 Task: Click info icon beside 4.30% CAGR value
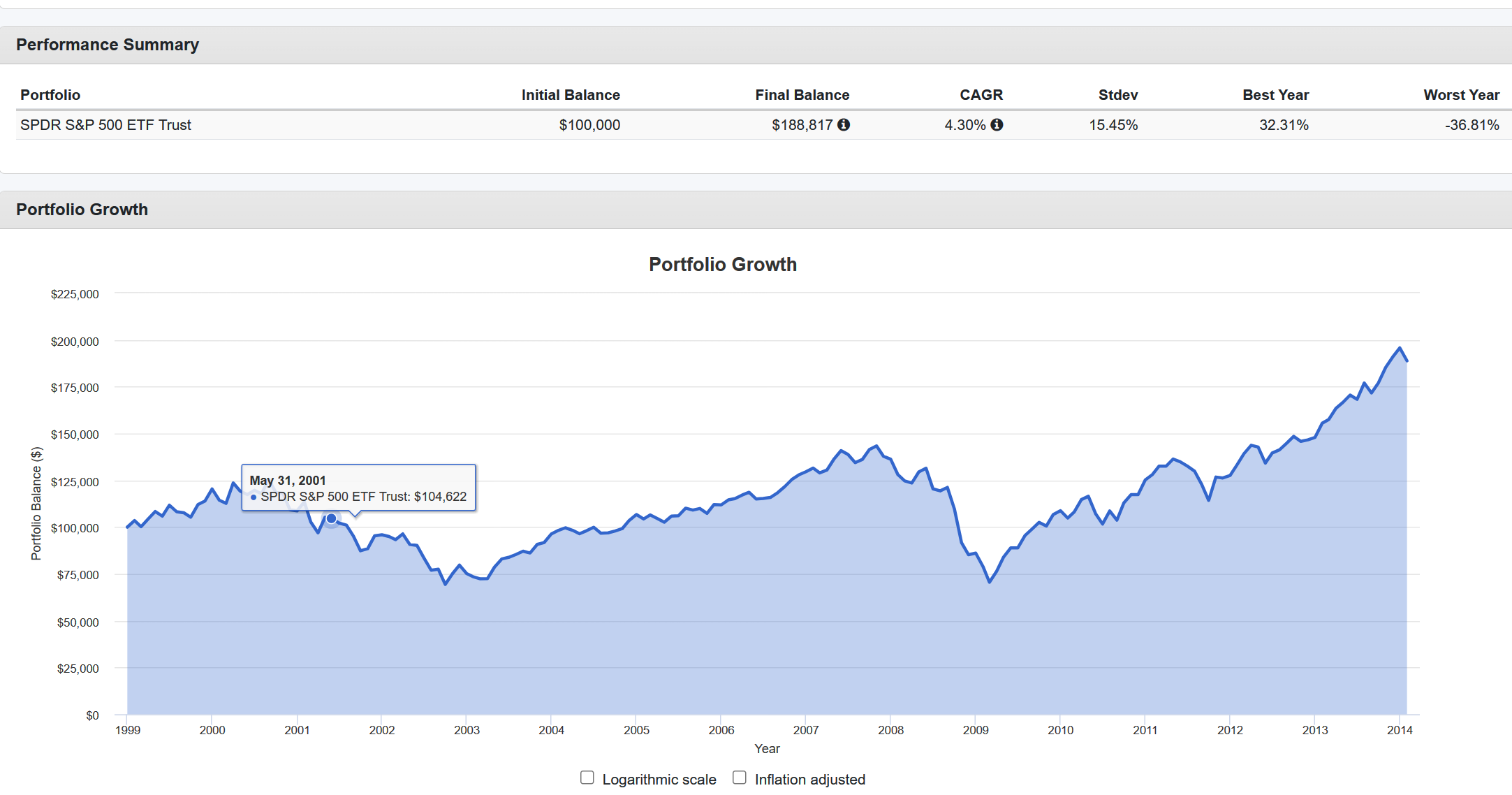coord(997,125)
